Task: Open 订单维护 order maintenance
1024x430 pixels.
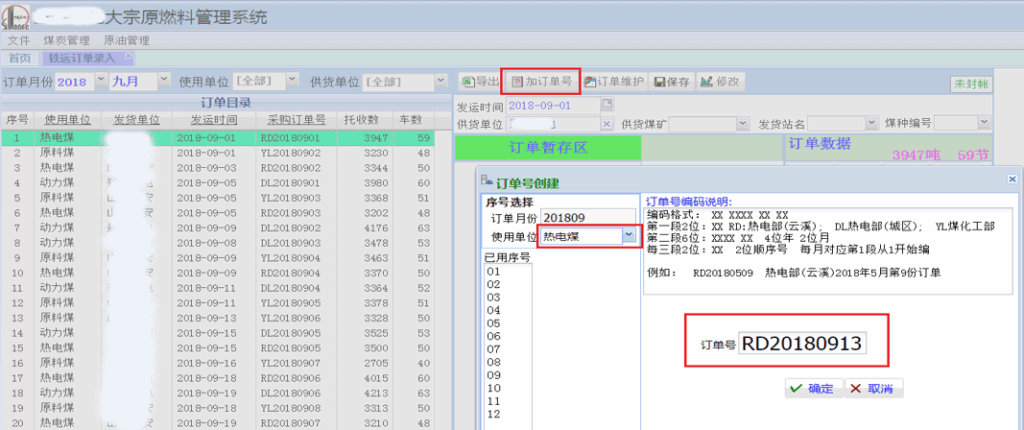Action: pyautogui.click(x=614, y=81)
